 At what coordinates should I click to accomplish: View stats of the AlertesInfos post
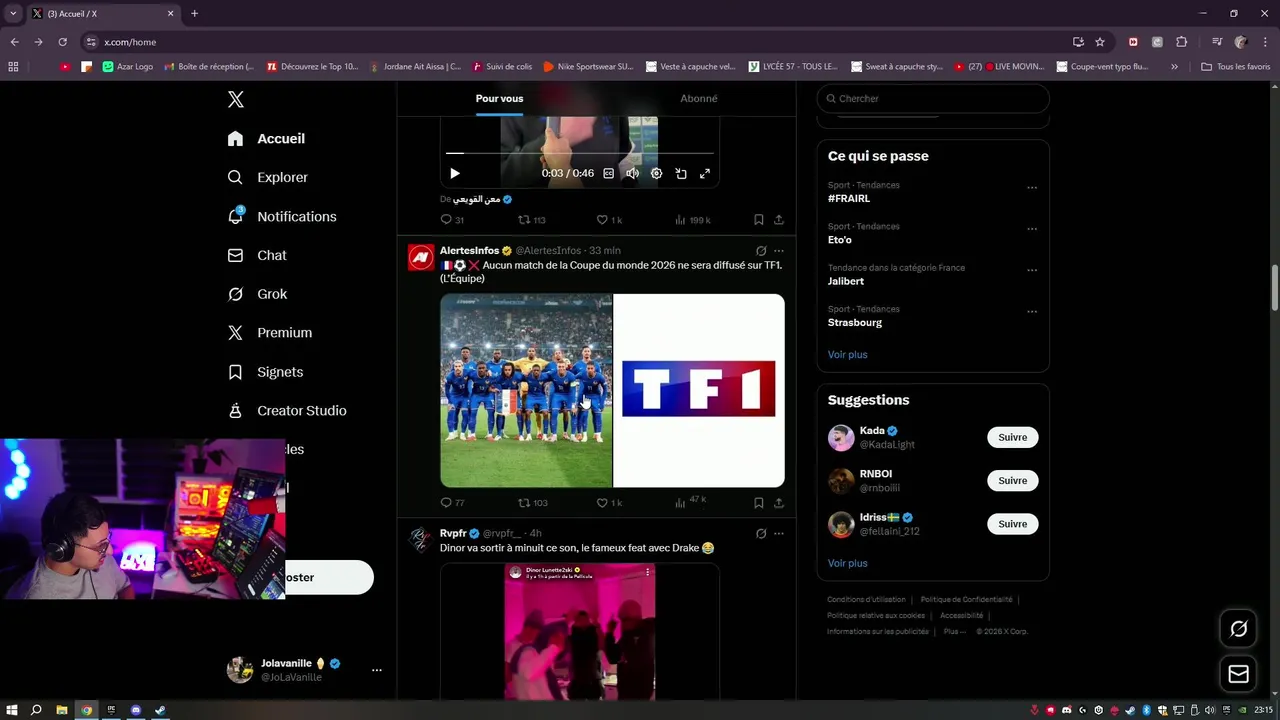click(x=690, y=502)
